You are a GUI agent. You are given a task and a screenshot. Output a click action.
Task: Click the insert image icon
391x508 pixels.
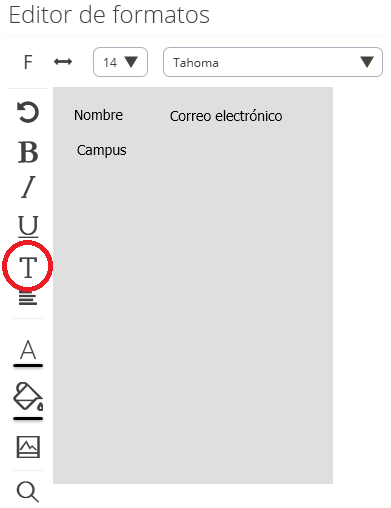click(28, 447)
